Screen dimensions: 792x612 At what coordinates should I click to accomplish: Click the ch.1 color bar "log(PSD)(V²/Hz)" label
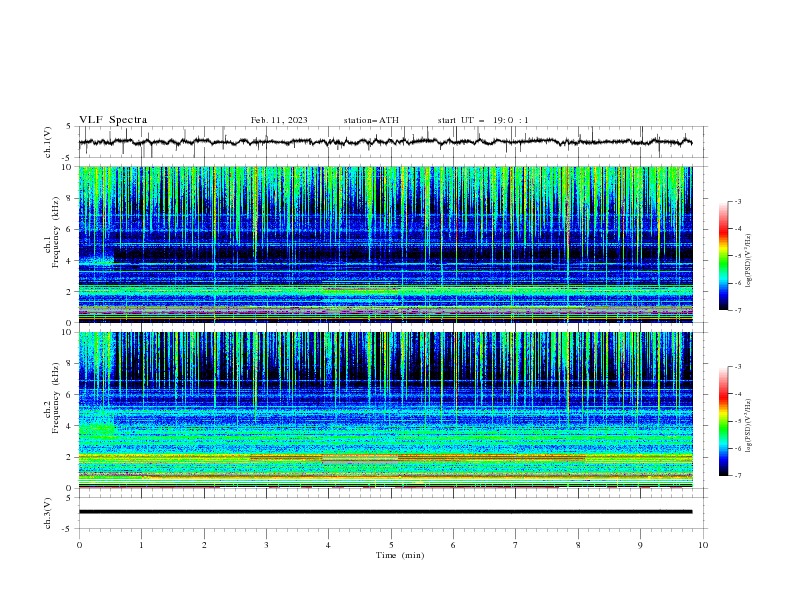pos(750,261)
